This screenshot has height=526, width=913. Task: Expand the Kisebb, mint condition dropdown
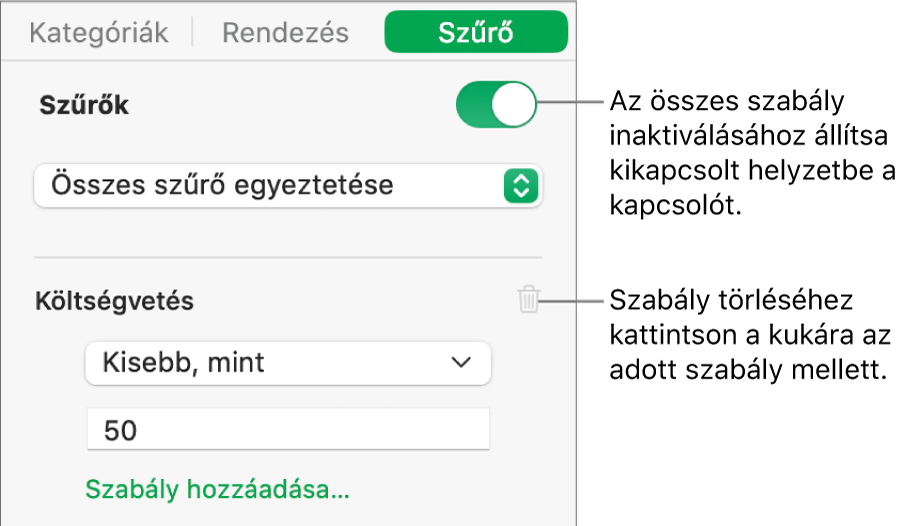pyautogui.click(x=288, y=362)
